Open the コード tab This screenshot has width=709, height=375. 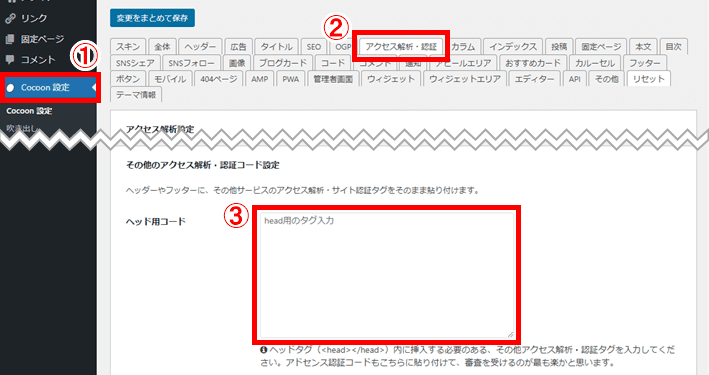pyautogui.click(x=333, y=63)
